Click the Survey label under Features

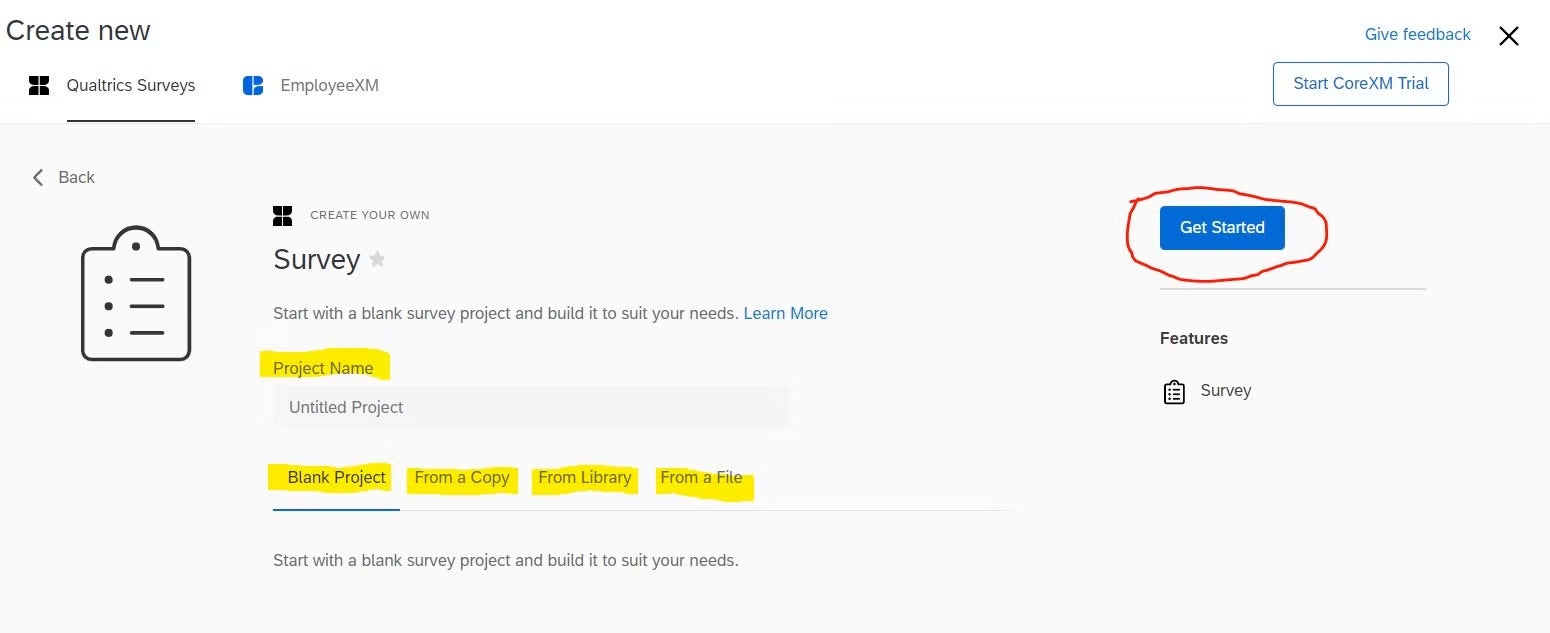[1226, 391]
